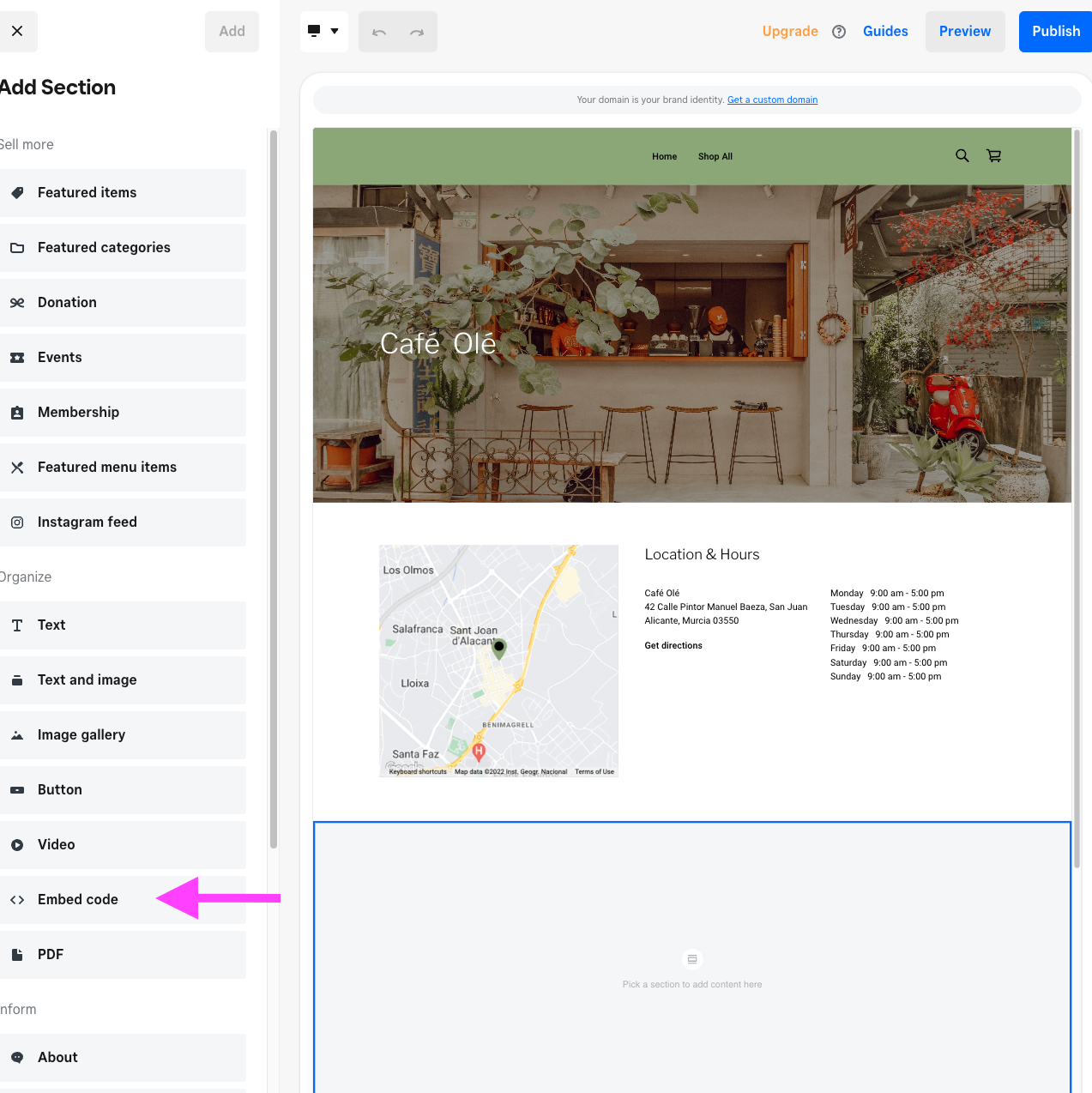Click the Location & Hours heading
Screen dimensions: 1092x1093
coord(702,554)
